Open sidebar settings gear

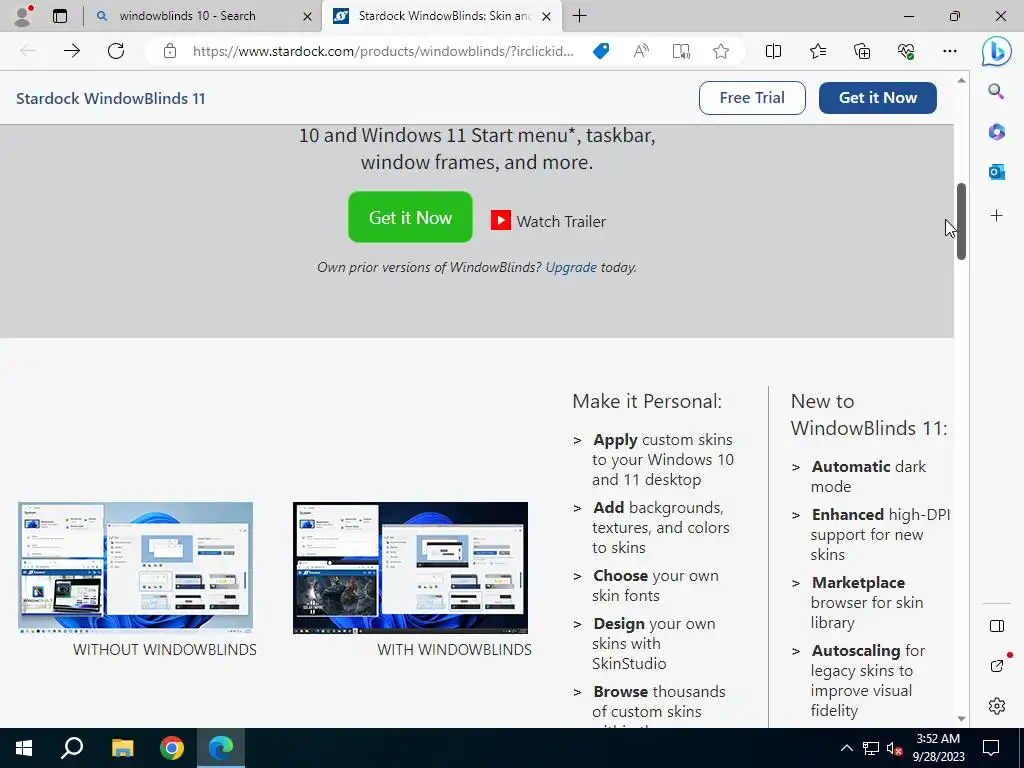(997, 706)
